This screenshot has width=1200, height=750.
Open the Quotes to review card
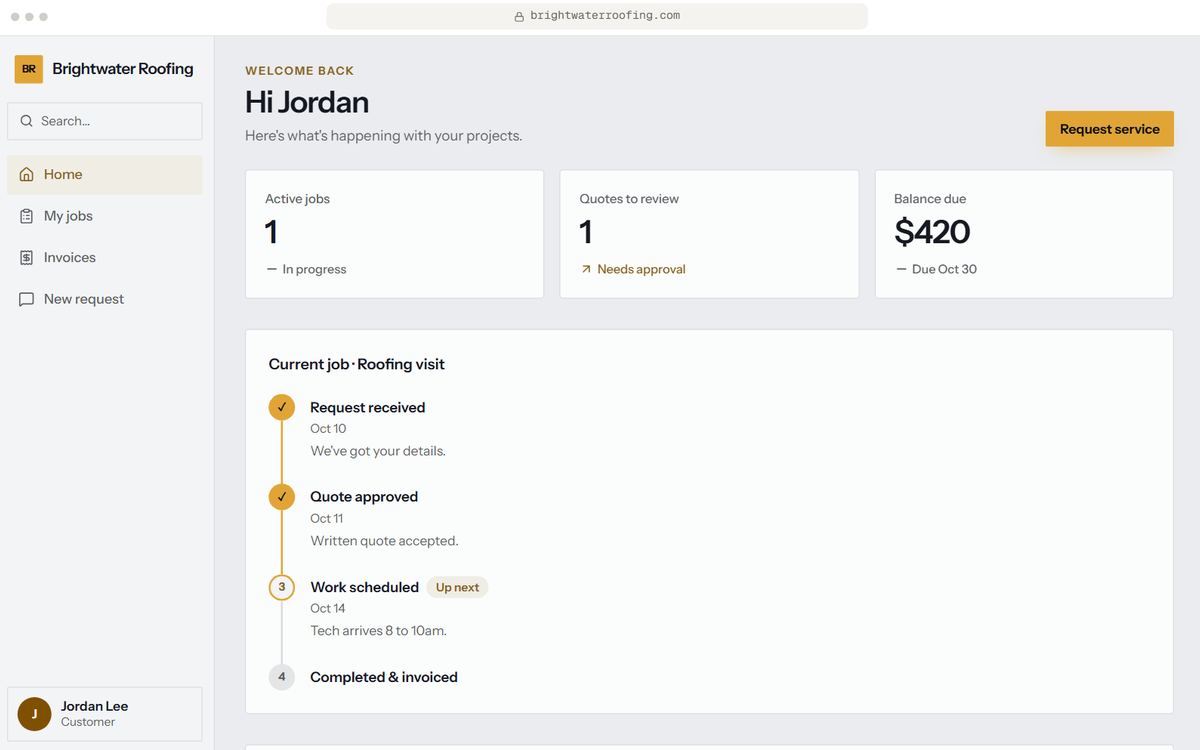pyautogui.click(x=709, y=234)
